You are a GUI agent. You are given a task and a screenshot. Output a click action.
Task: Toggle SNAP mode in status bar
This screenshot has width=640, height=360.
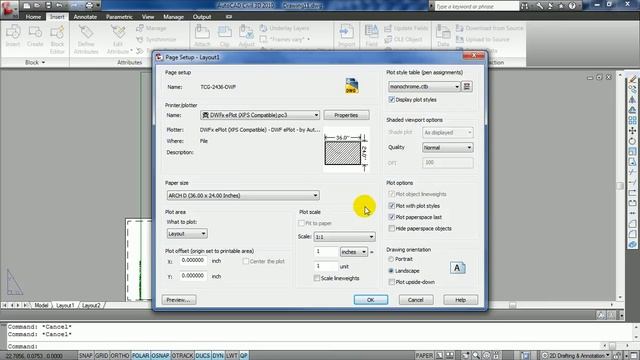click(86, 356)
